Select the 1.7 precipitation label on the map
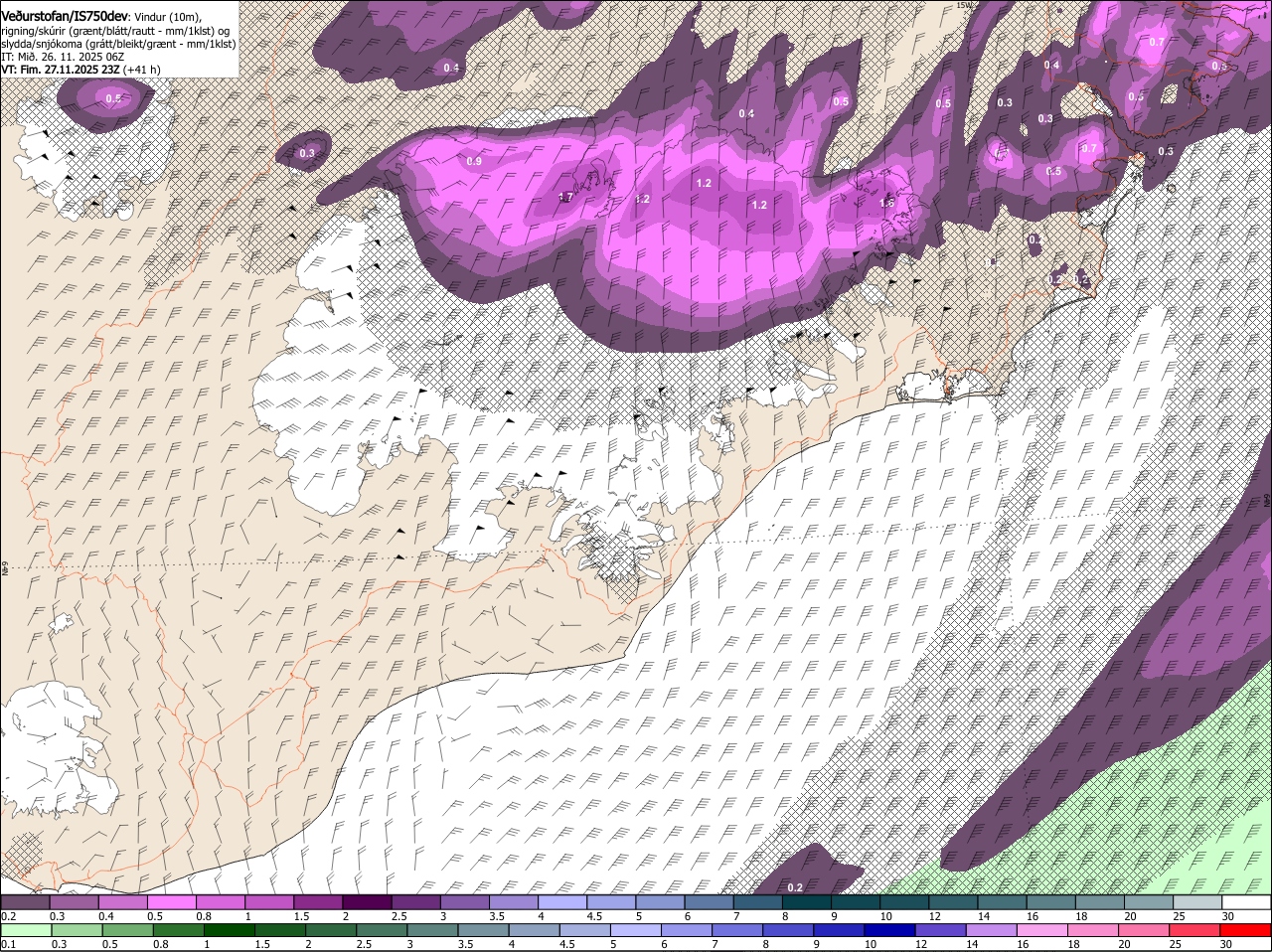The width and height of the screenshot is (1272, 952). tap(565, 197)
